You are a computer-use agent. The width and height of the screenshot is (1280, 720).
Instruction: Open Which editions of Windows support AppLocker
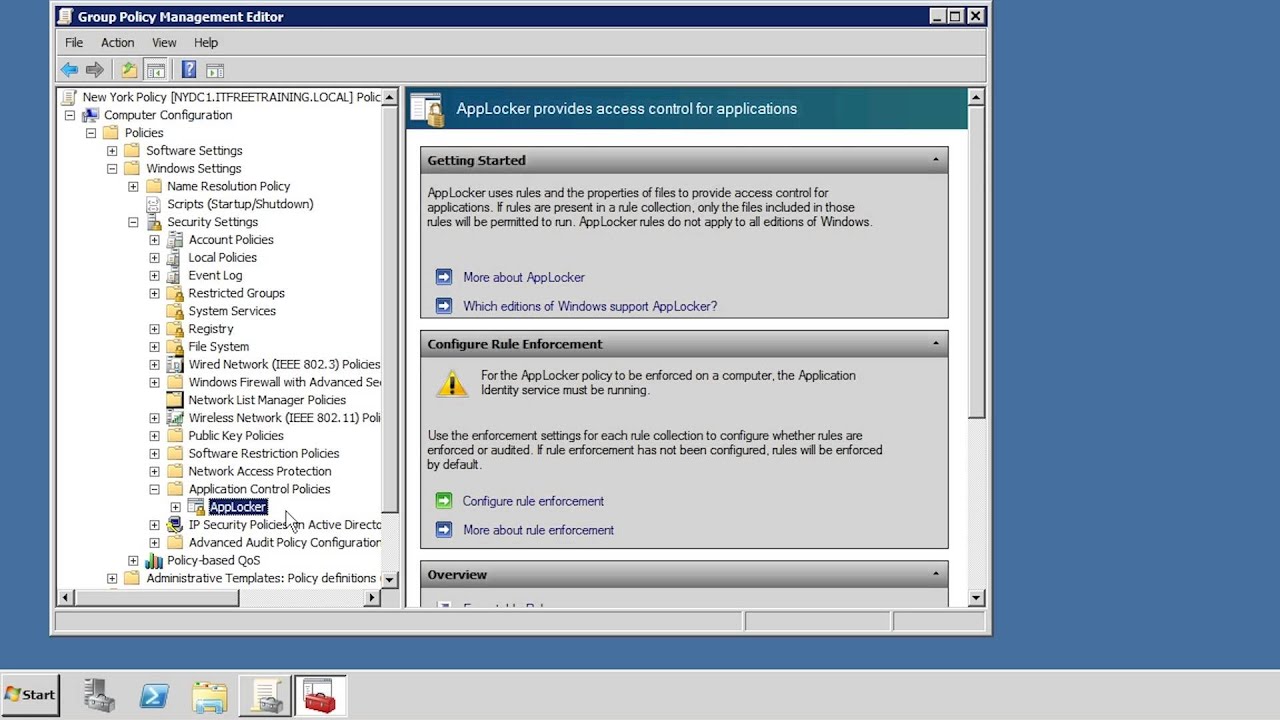(x=590, y=306)
